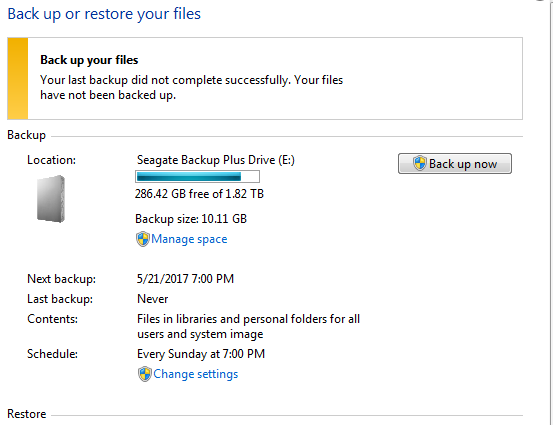
Task: Click the Last backup value Never
Action: click(152, 299)
